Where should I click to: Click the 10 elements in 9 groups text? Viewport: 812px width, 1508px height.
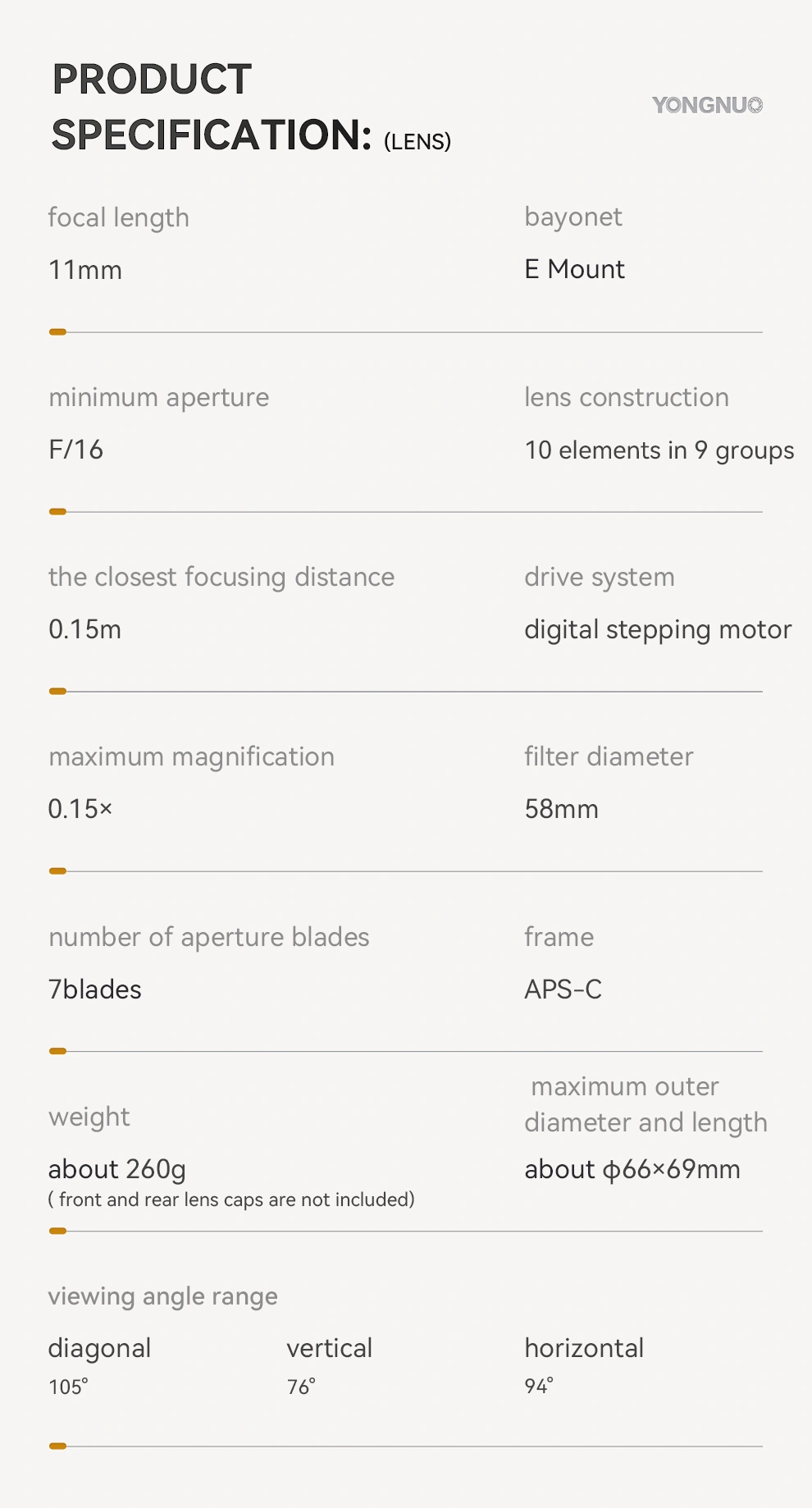click(x=659, y=450)
